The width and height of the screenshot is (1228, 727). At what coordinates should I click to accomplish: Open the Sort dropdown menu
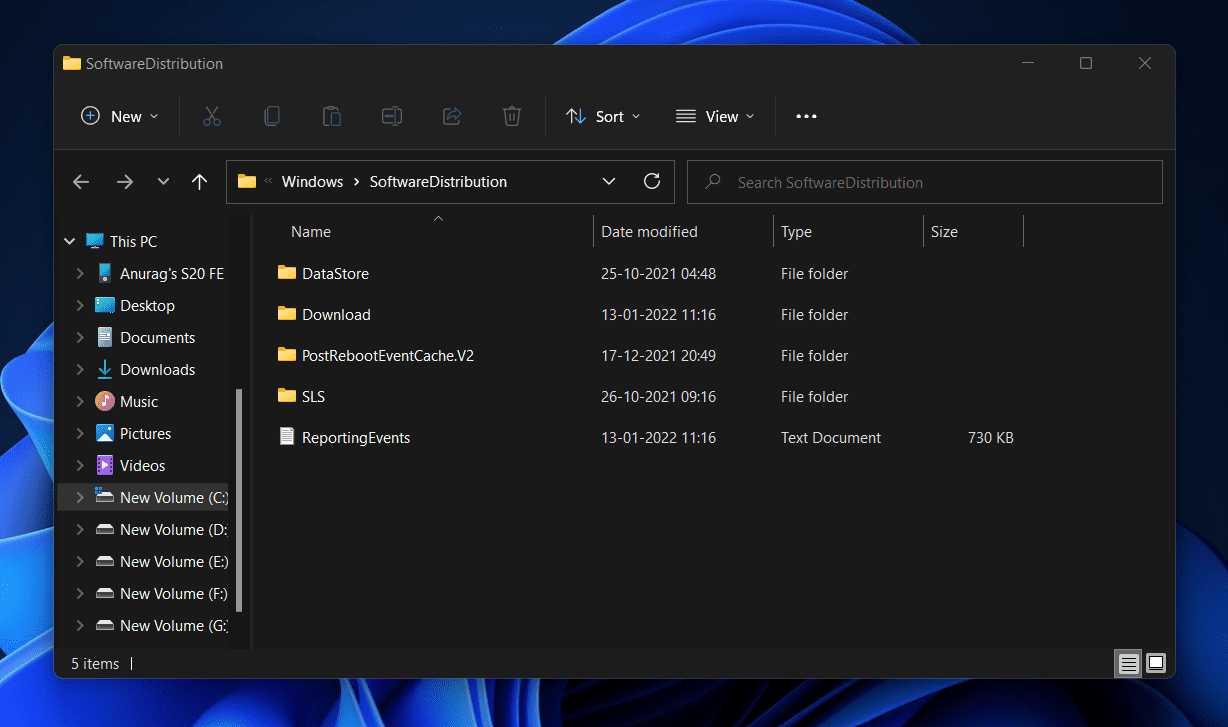click(603, 116)
